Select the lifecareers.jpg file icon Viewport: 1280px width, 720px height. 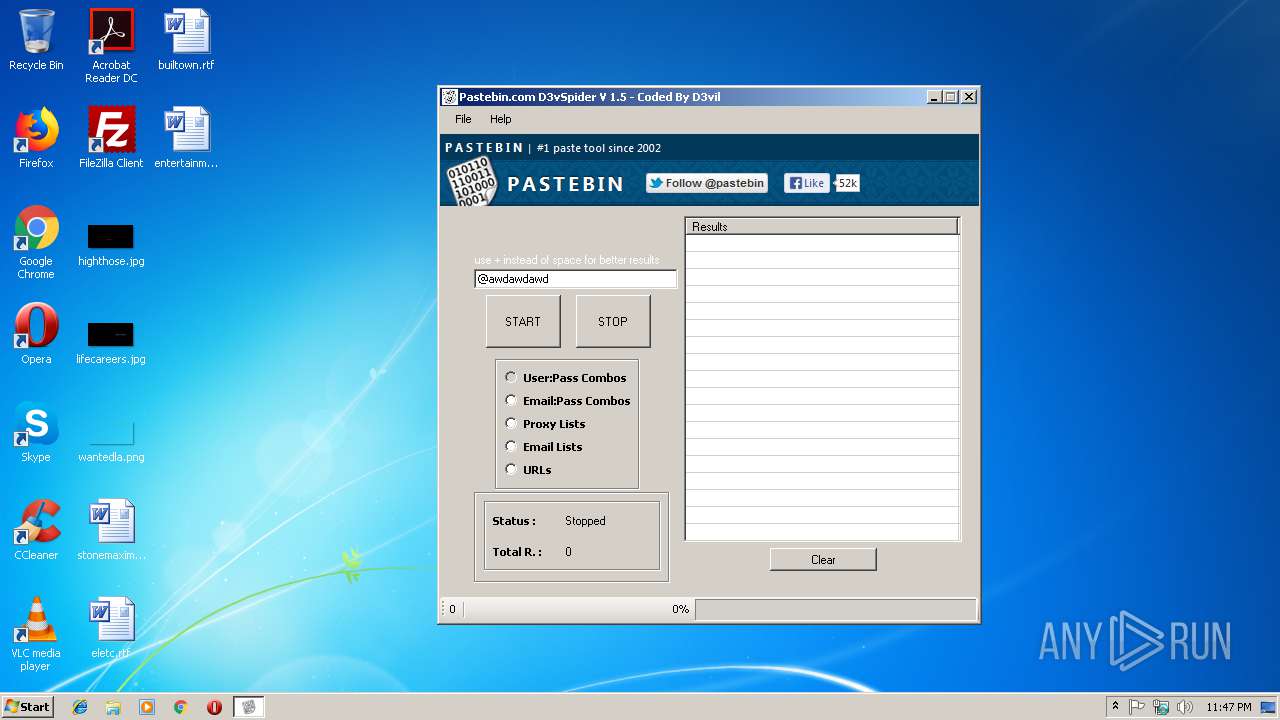(111, 342)
